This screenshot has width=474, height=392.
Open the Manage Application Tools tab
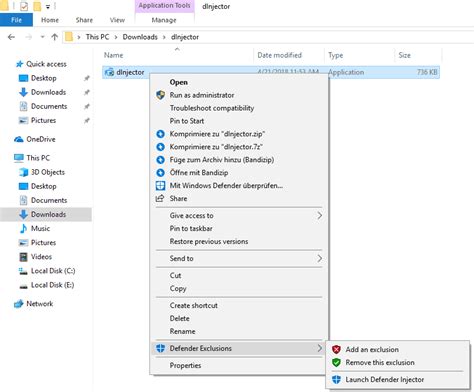pos(164,20)
